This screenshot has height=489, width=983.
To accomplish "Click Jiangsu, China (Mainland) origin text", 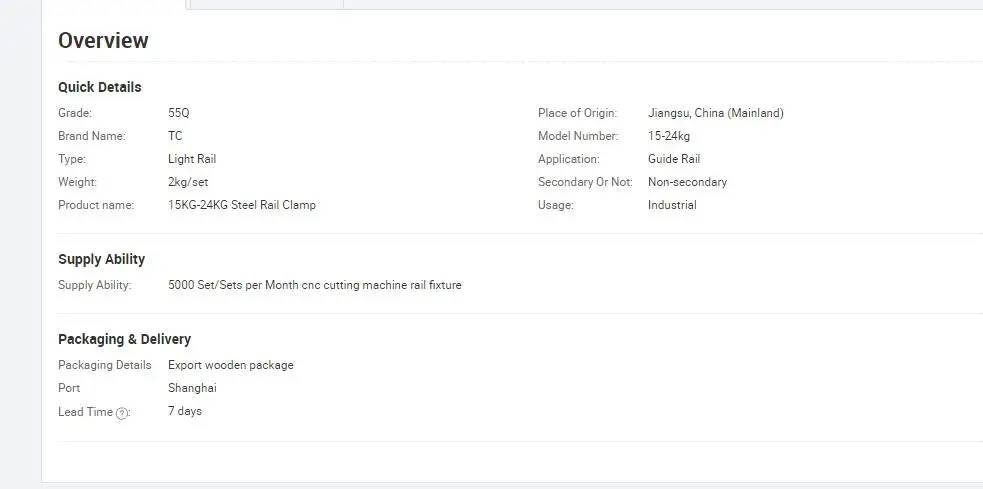I will point(716,113).
